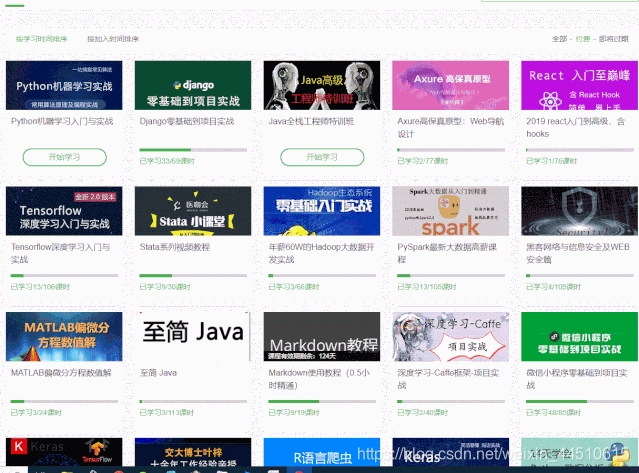The image size is (639, 473).
Task: Filter courses by 付费
Action: (x=583, y=39)
